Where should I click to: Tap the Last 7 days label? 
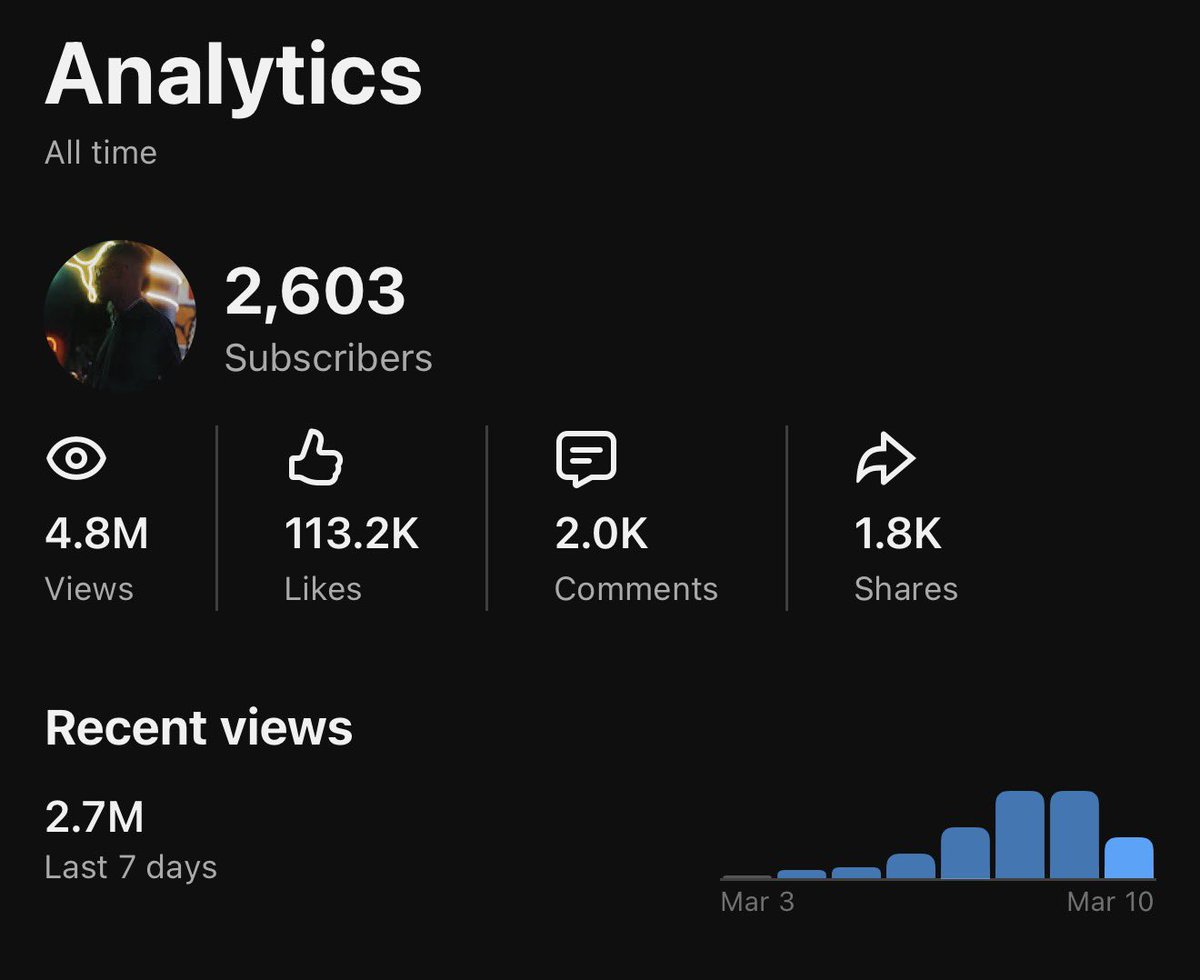130,867
